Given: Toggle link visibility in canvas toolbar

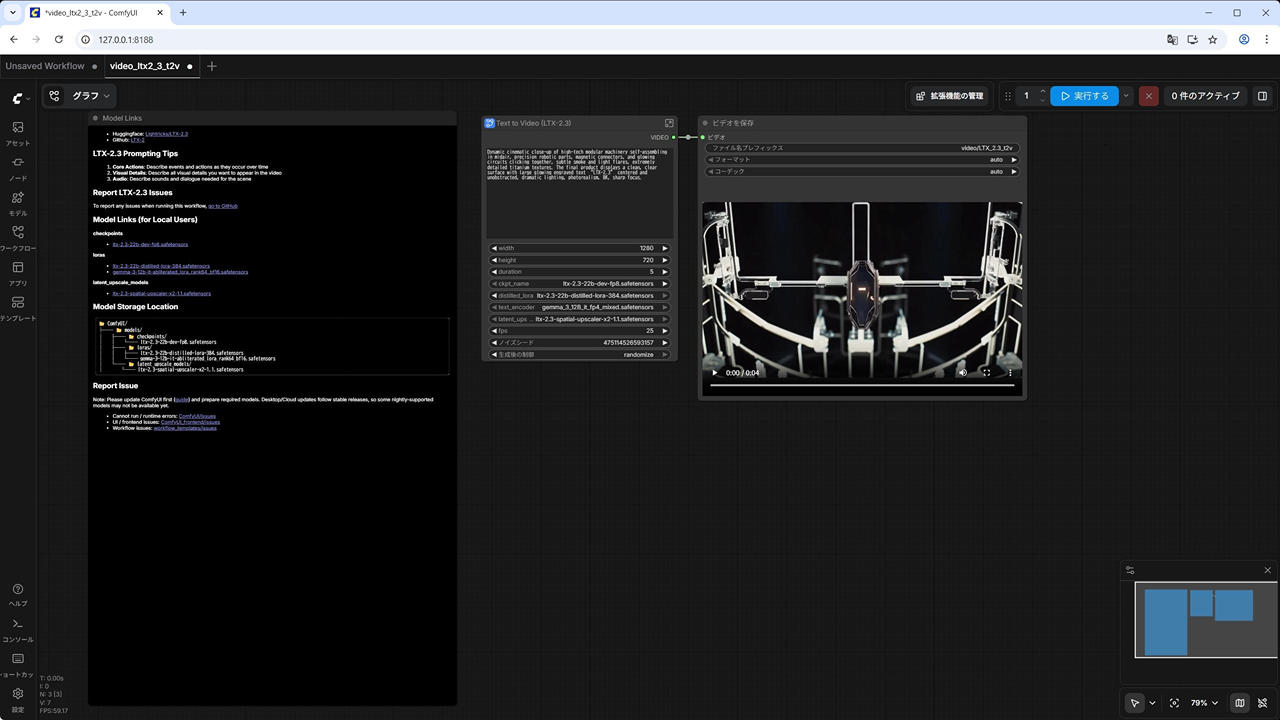Looking at the screenshot, I should point(1263,703).
